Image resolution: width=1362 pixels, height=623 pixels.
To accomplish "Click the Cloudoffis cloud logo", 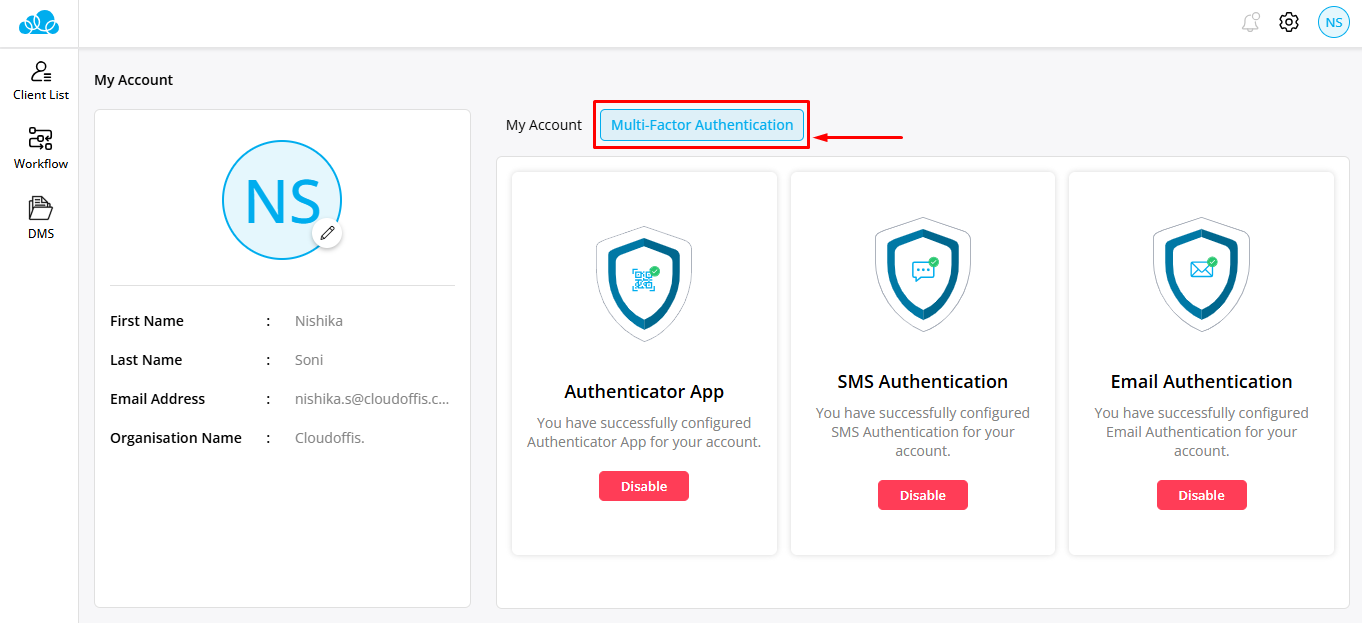I will 40,22.
